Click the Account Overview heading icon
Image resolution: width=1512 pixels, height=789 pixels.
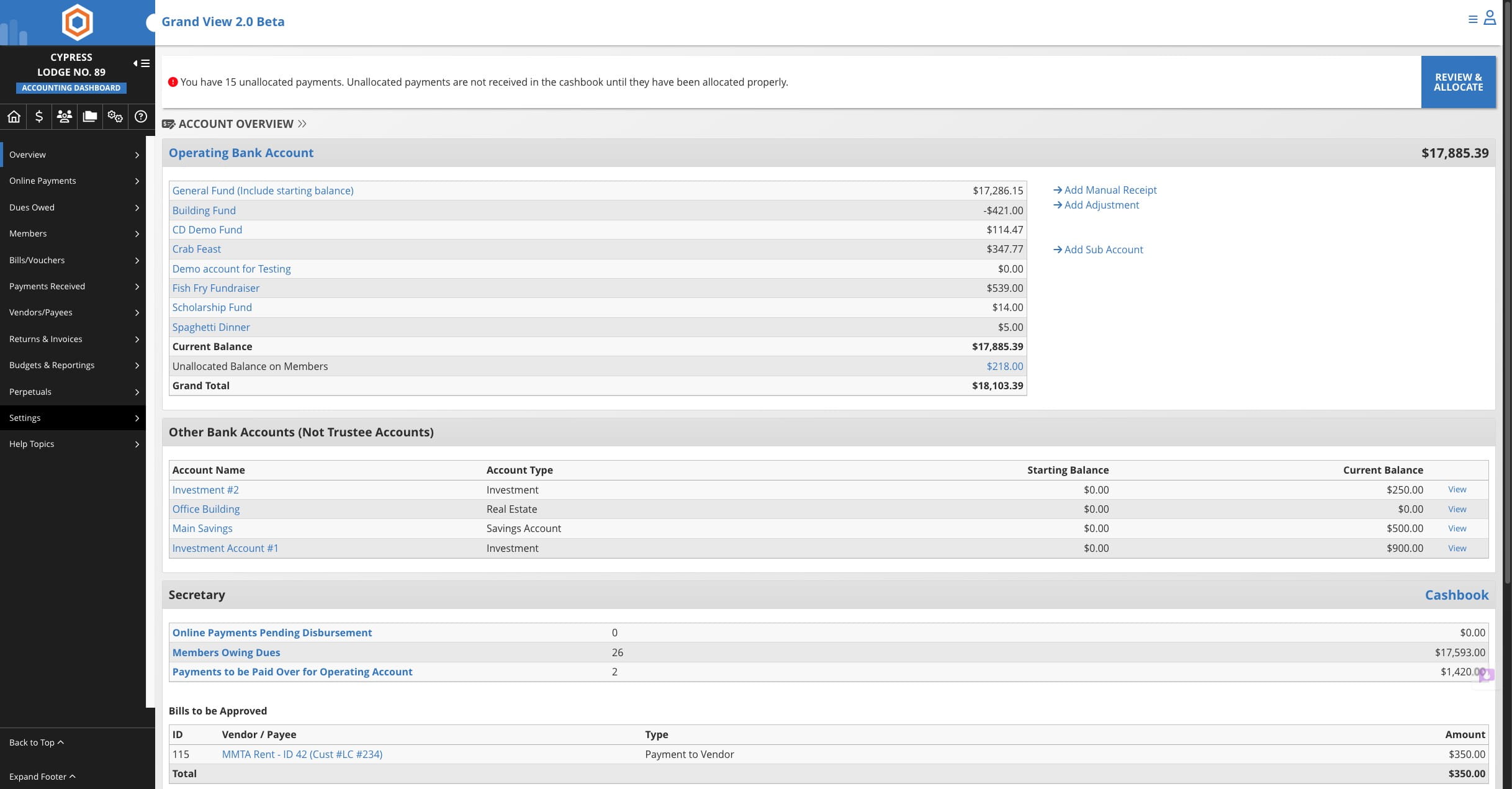point(168,124)
